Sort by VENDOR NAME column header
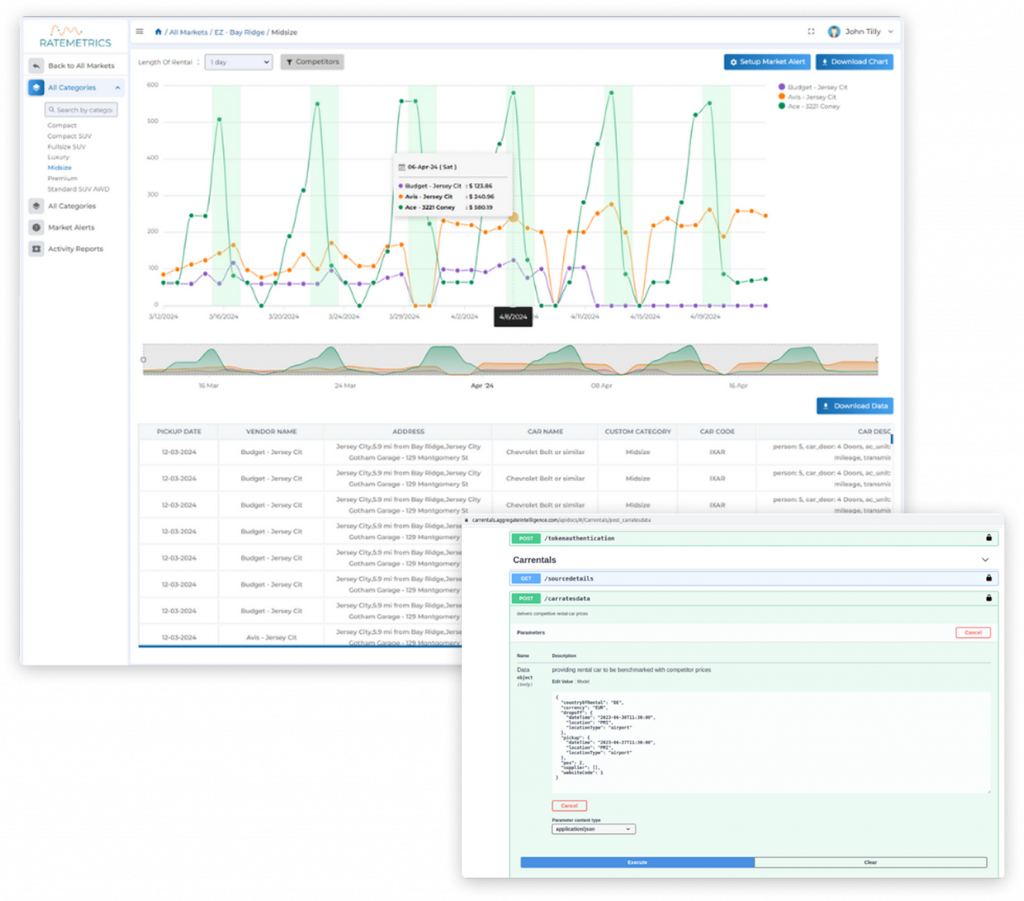The width and height of the screenshot is (1024, 901). [x=271, y=432]
